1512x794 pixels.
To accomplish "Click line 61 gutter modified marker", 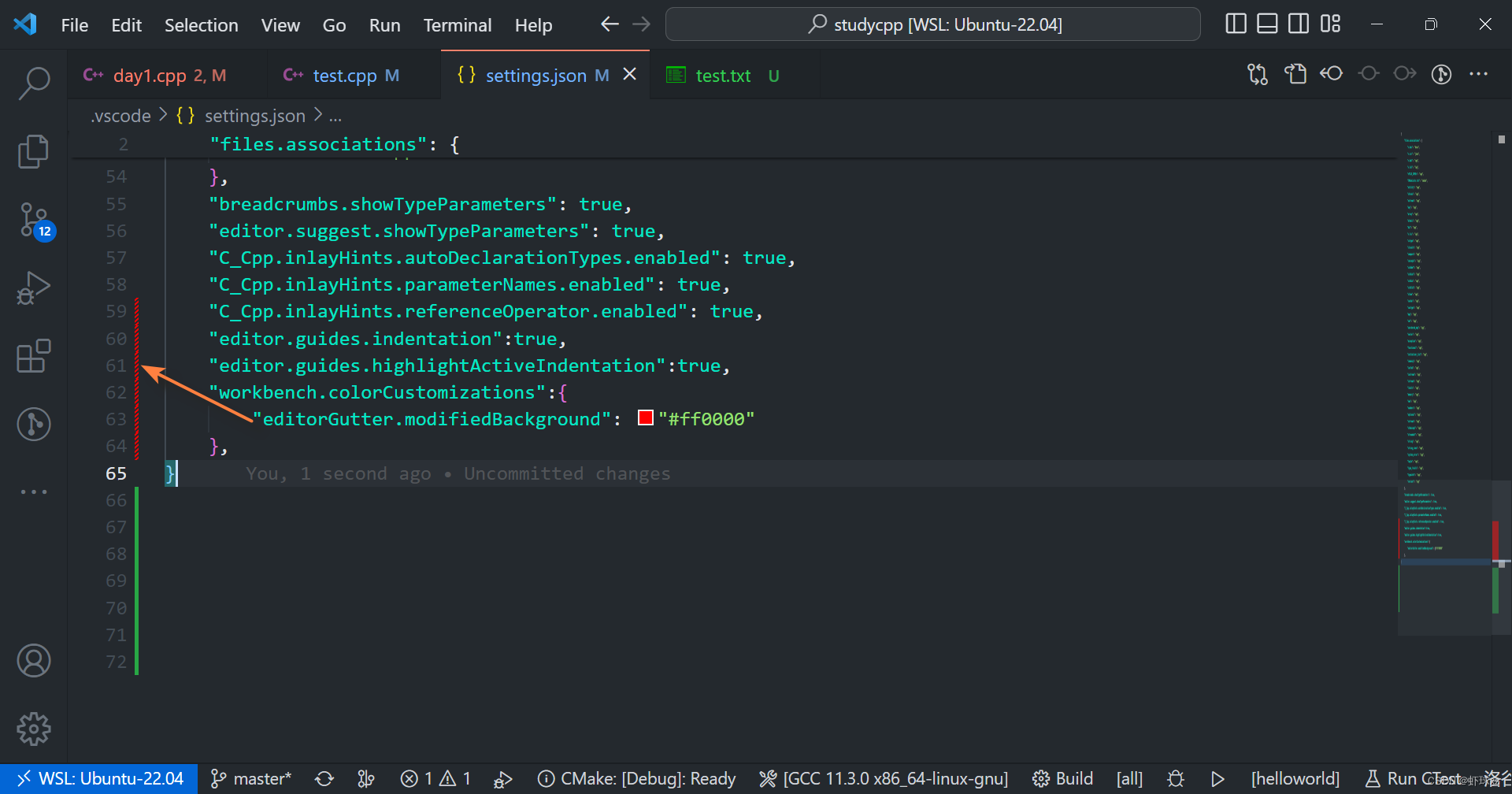I will (x=137, y=365).
